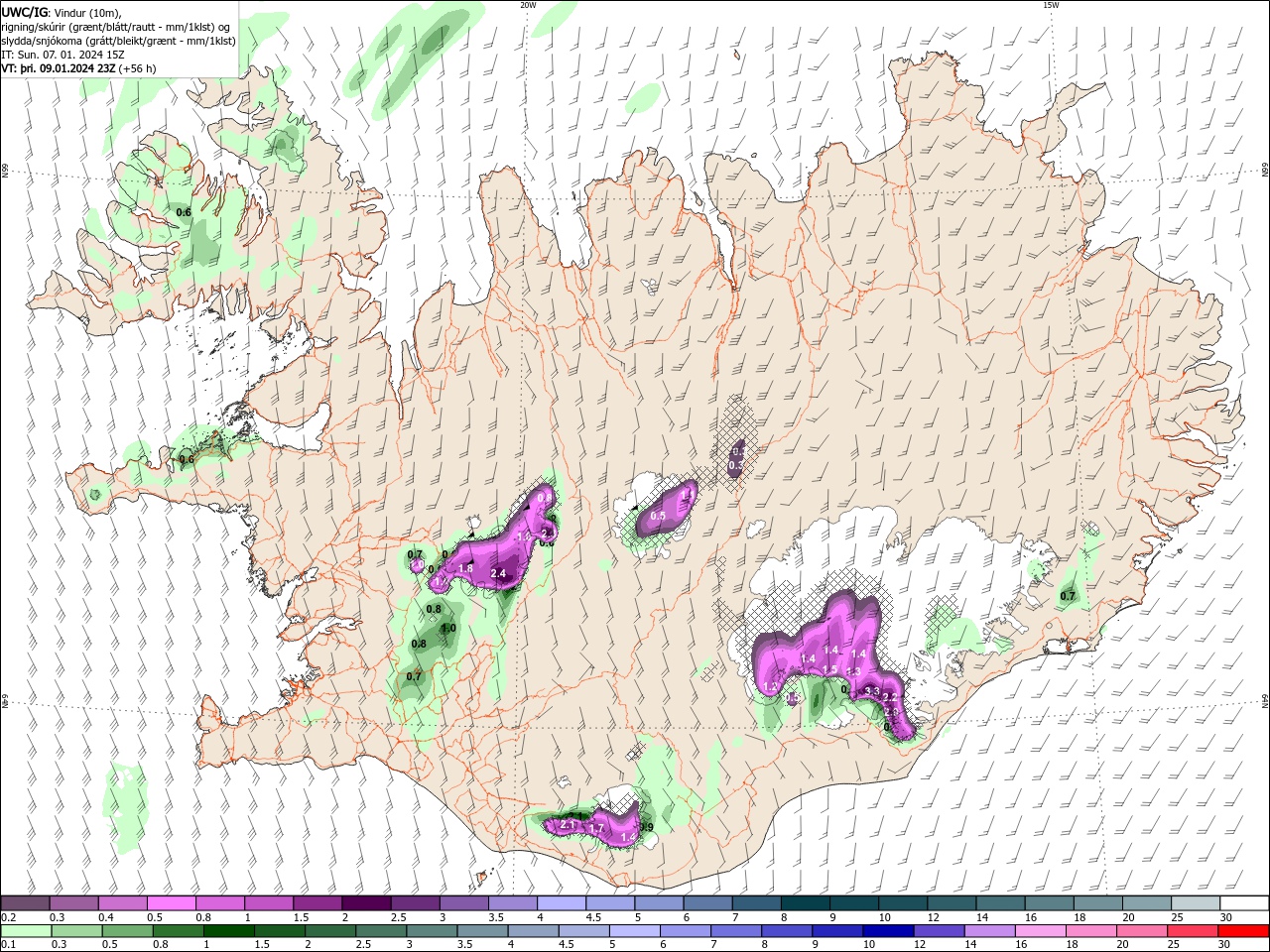Select the deep blue bottom swatch between 10 and 12
This screenshot has width=1270, height=952.
(886, 931)
